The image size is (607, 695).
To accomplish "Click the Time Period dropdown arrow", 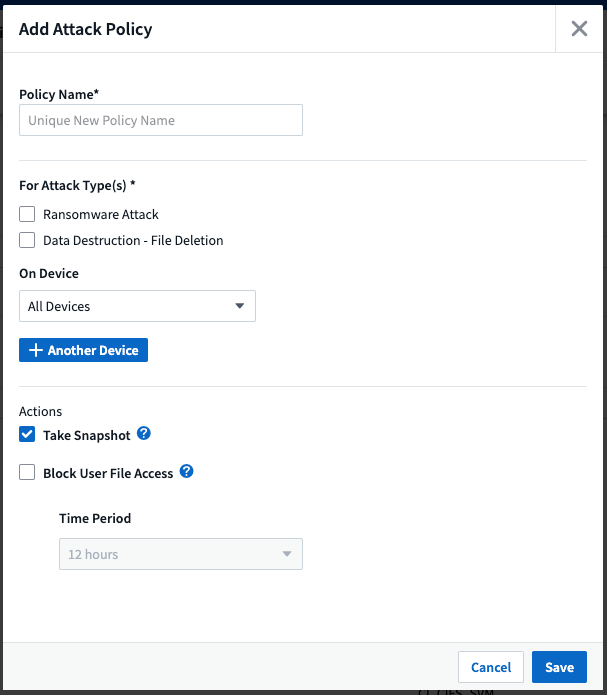I will tap(287, 554).
